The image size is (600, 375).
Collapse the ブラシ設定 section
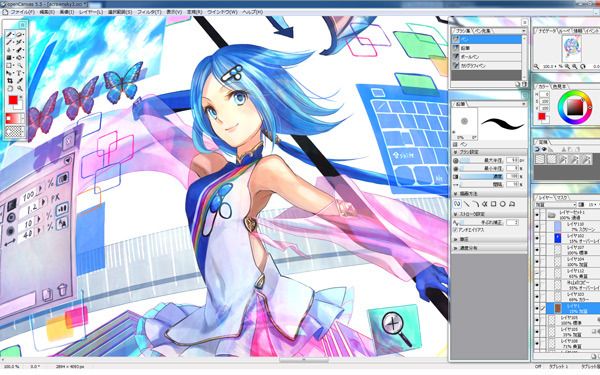[x=456, y=152]
